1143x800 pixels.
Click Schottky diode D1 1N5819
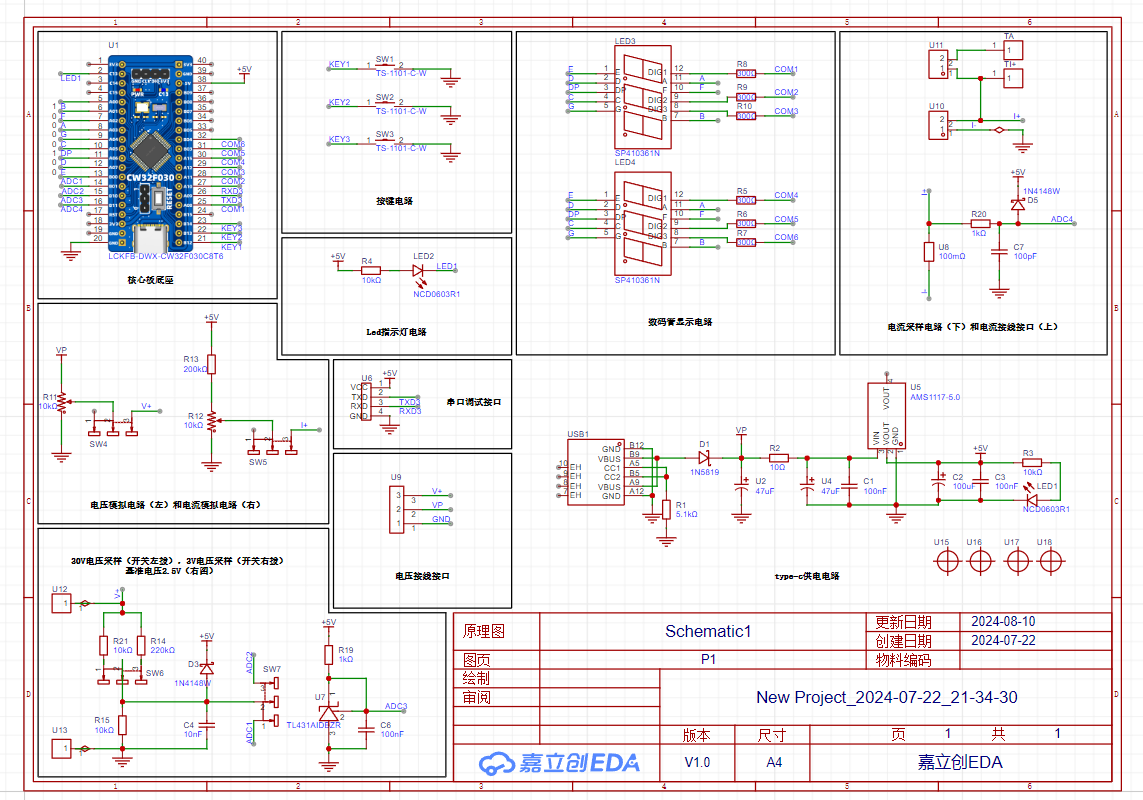tap(704, 458)
